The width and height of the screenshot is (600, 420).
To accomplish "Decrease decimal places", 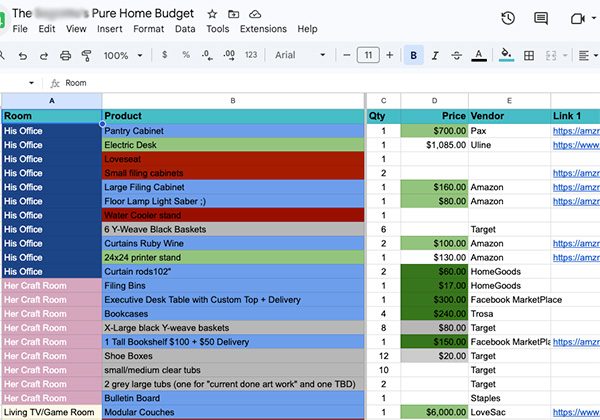I will tap(207, 55).
